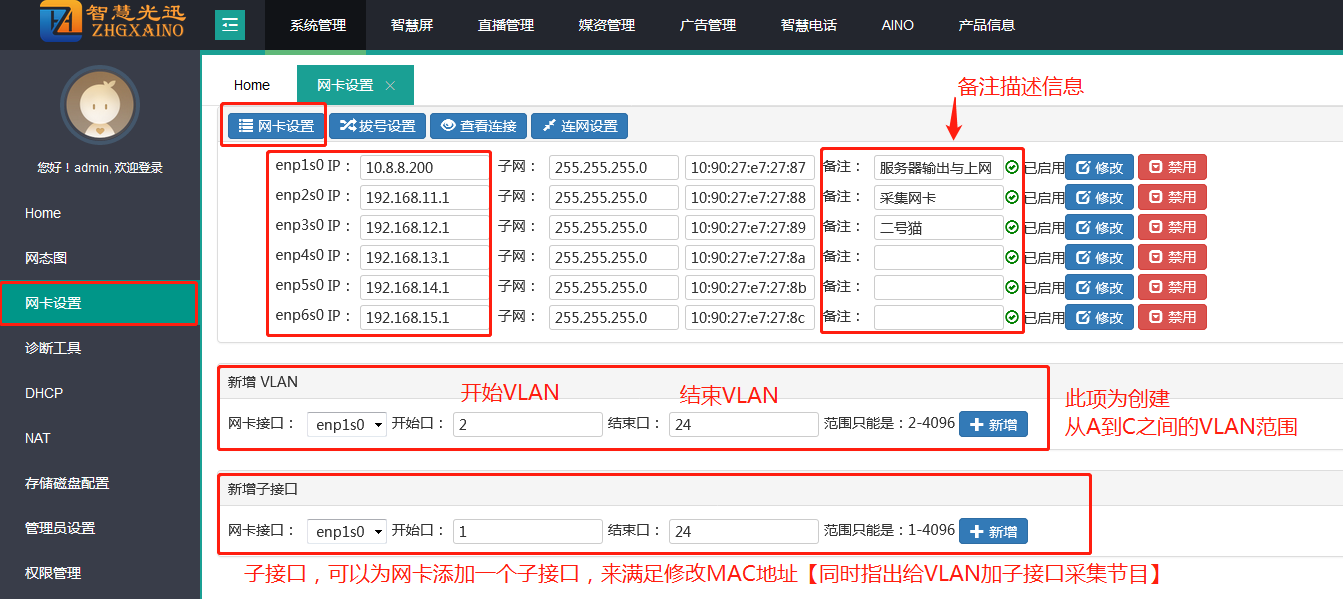Open 网卡接口 dropdown in 新增子接口
The width and height of the screenshot is (1343, 599).
coord(347,531)
